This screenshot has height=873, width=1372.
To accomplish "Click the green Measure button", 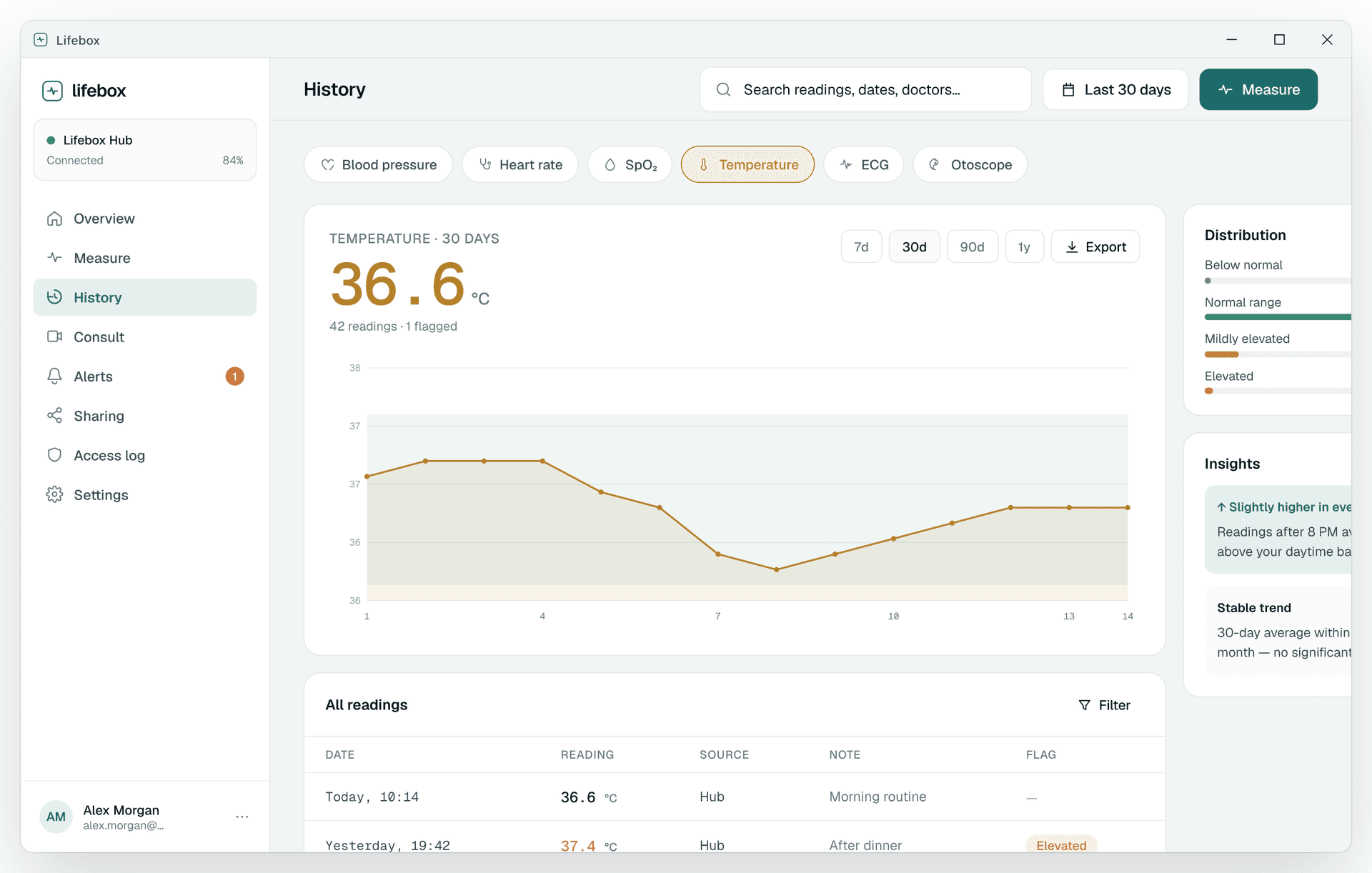I will pos(1258,89).
